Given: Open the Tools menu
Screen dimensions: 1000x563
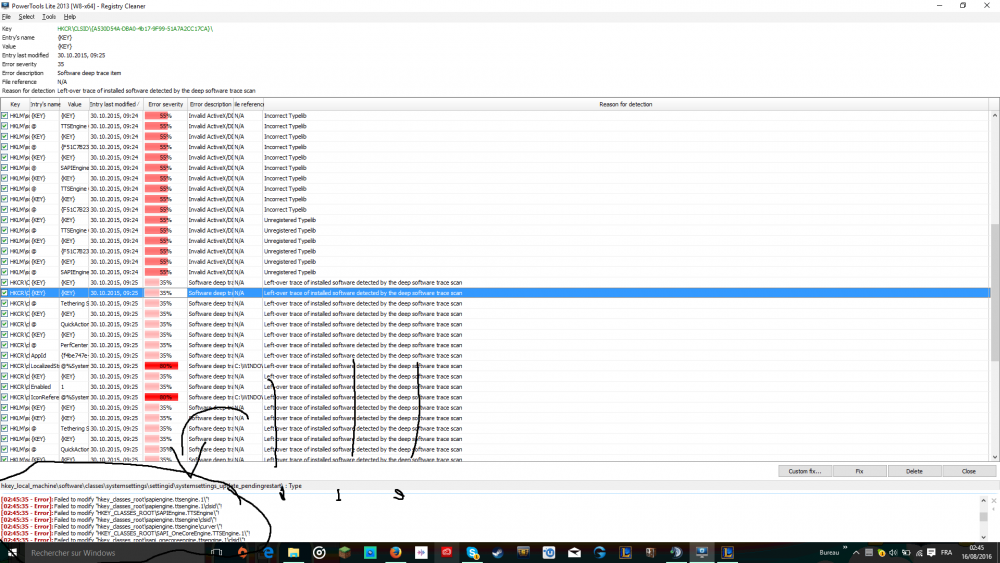Looking at the screenshot, I should coord(48,17).
